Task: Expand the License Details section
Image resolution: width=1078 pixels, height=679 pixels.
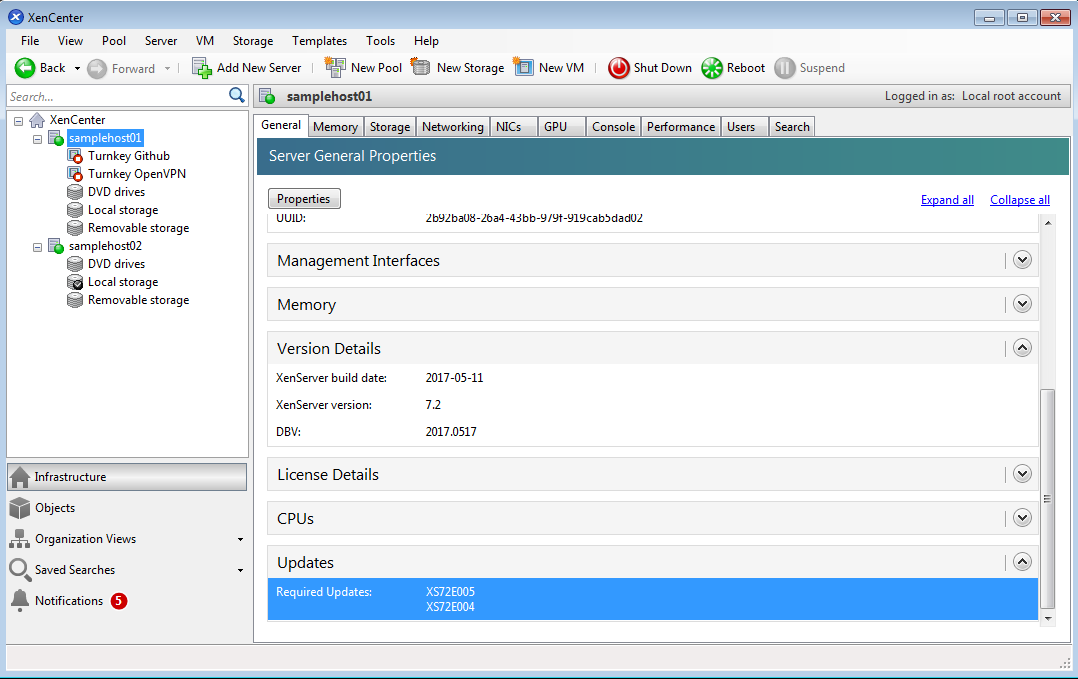Action: click(1022, 474)
